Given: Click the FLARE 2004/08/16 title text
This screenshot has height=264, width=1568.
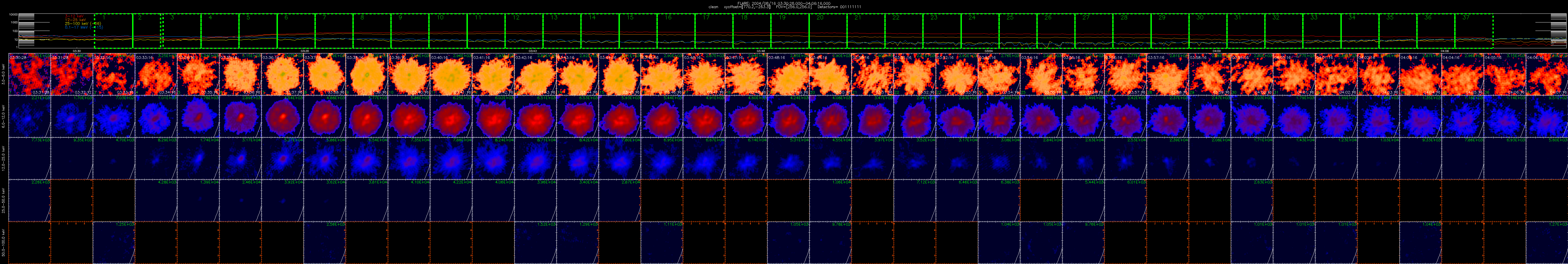Looking at the screenshot, I should pyautogui.click(x=783, y=3).
